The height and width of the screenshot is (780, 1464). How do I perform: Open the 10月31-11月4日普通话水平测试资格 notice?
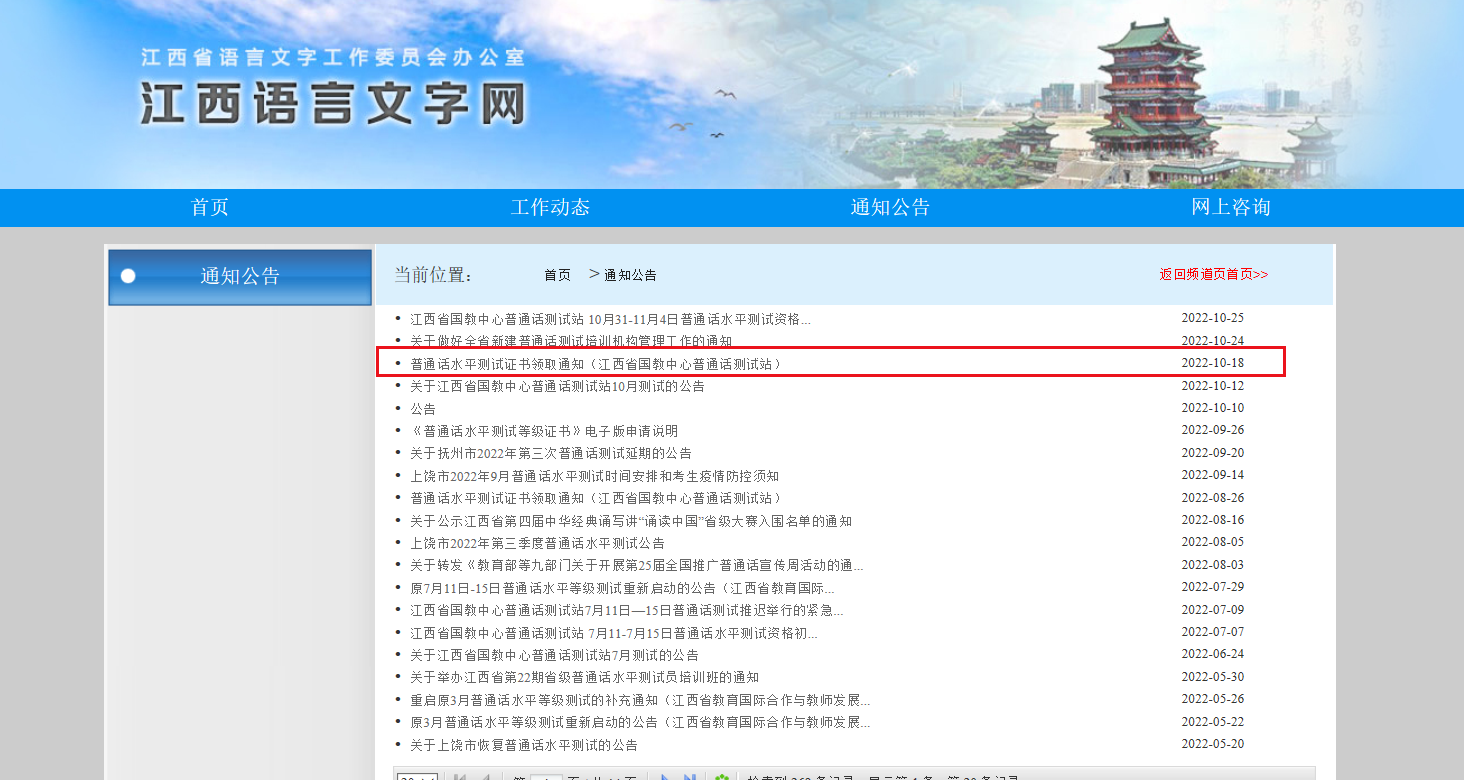(610, 319)
